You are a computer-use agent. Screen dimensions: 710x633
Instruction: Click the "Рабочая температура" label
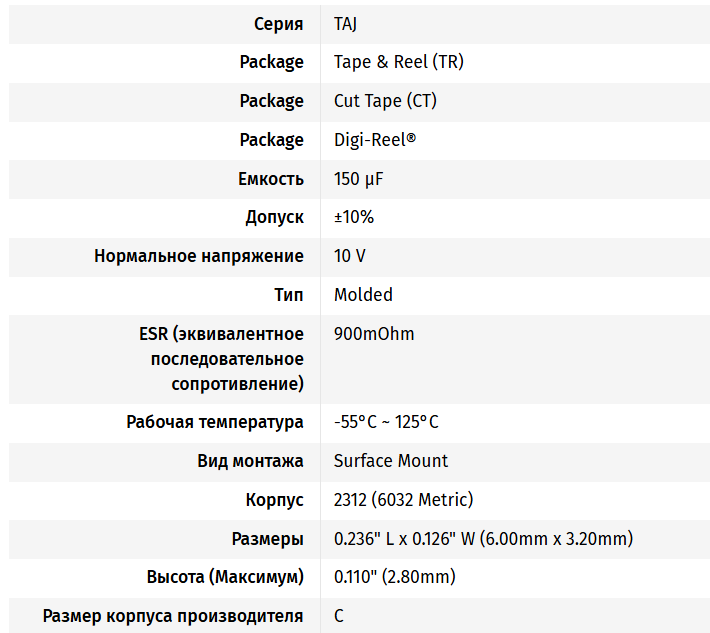pyautogui.click(x=215, y=422)
